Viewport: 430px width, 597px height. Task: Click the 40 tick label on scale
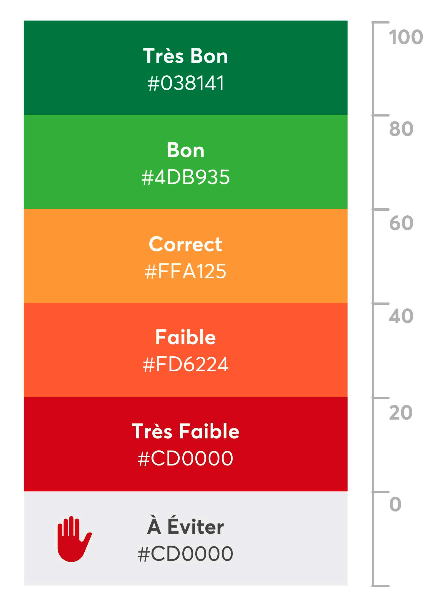tap(401, 316)
